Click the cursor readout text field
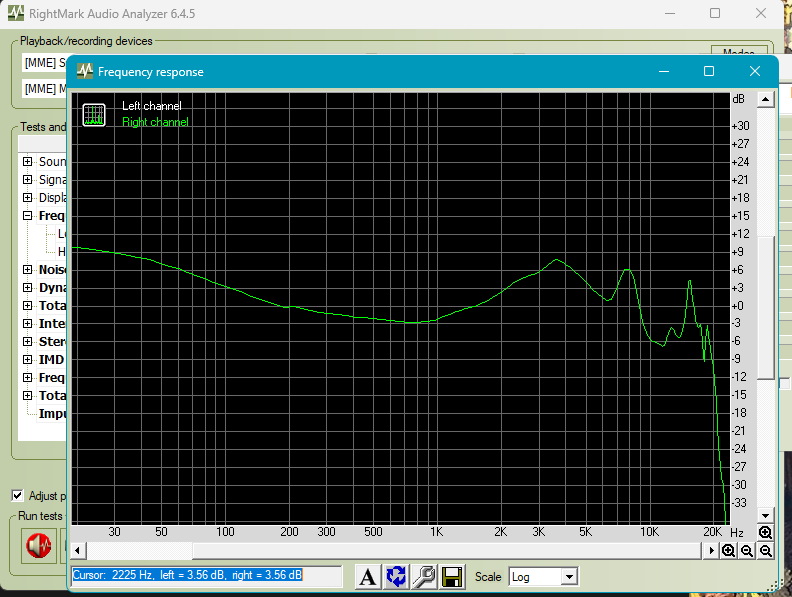The width and height of the screenshot is (792, 597). pyautogui.click(x=206, y=576)
